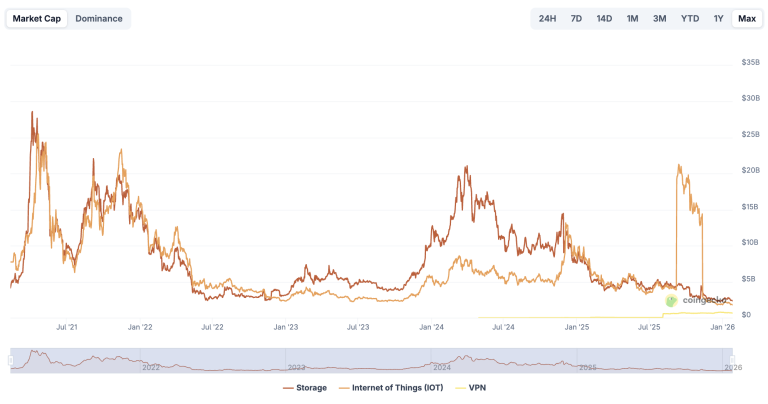This screenshot has width=768, height=404.
Task: Choose the 1M time range
Action: tap(632, 19)
